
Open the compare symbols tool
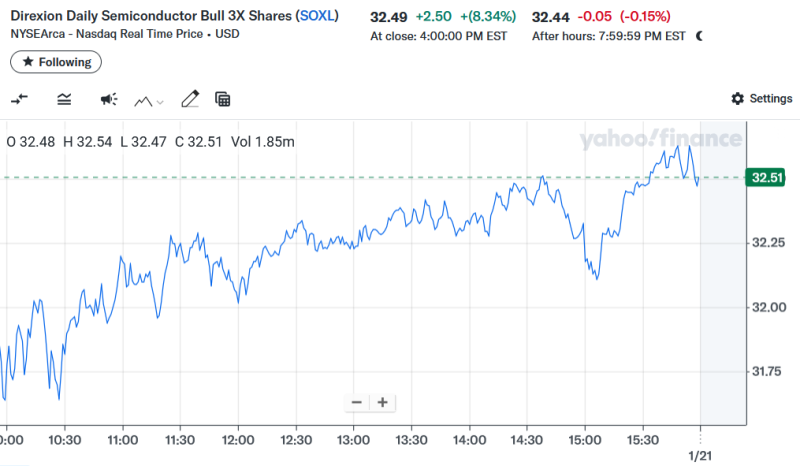[x=20, y=99]
